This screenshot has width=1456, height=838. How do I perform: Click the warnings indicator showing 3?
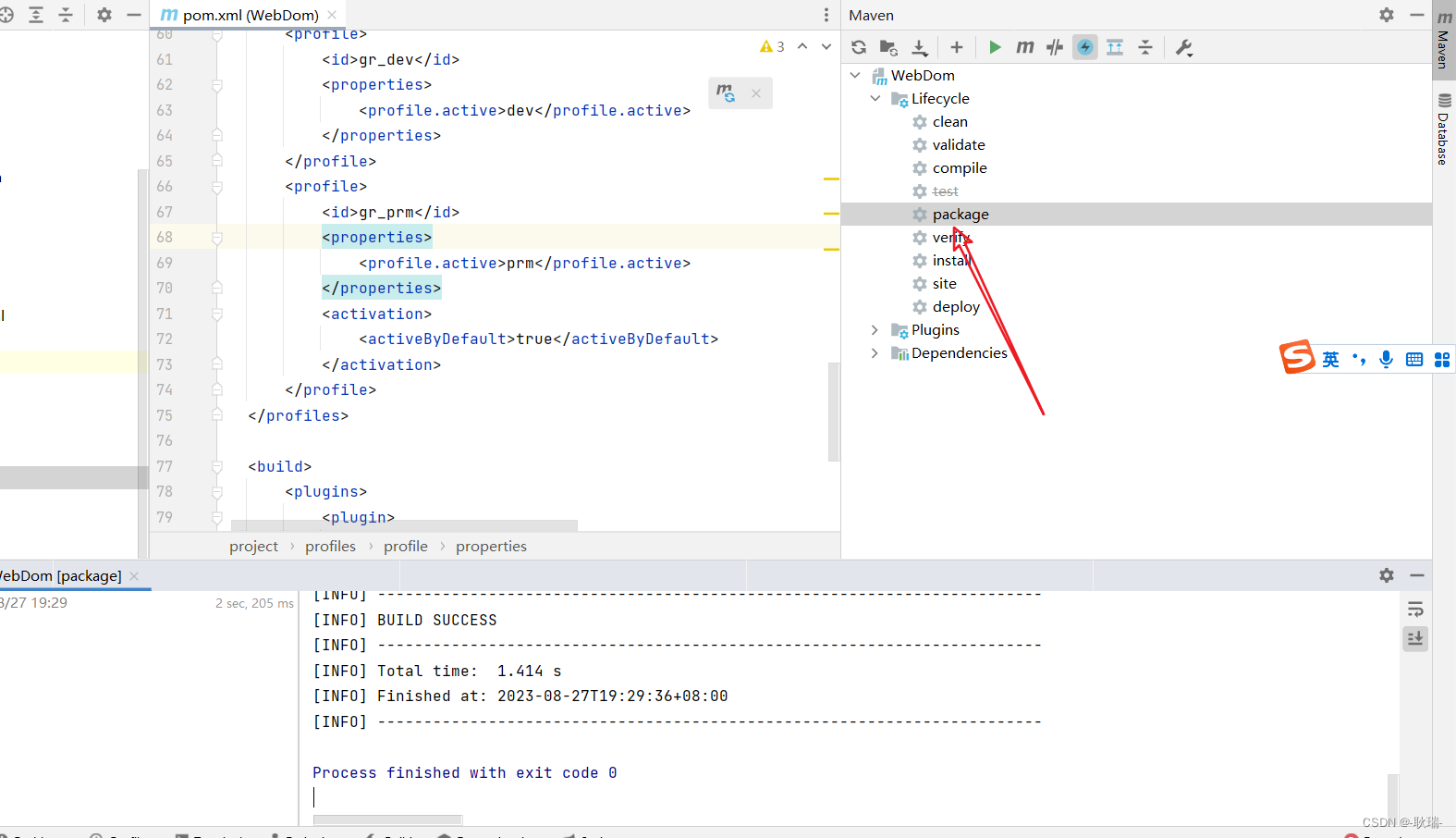[x=772, y=46]
